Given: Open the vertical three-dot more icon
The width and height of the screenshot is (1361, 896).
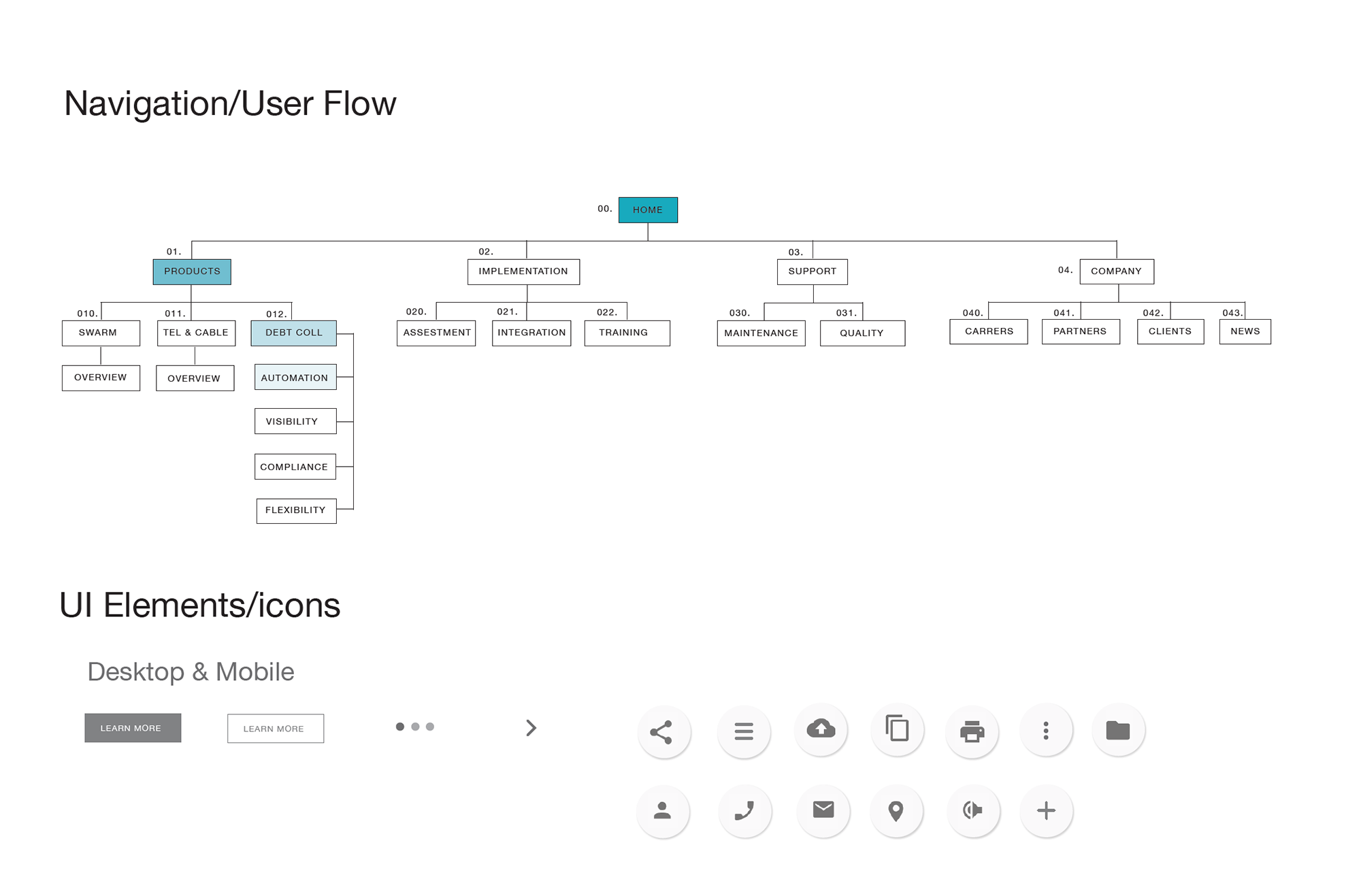Looking at the screenshot, I should pos(1046,731).
